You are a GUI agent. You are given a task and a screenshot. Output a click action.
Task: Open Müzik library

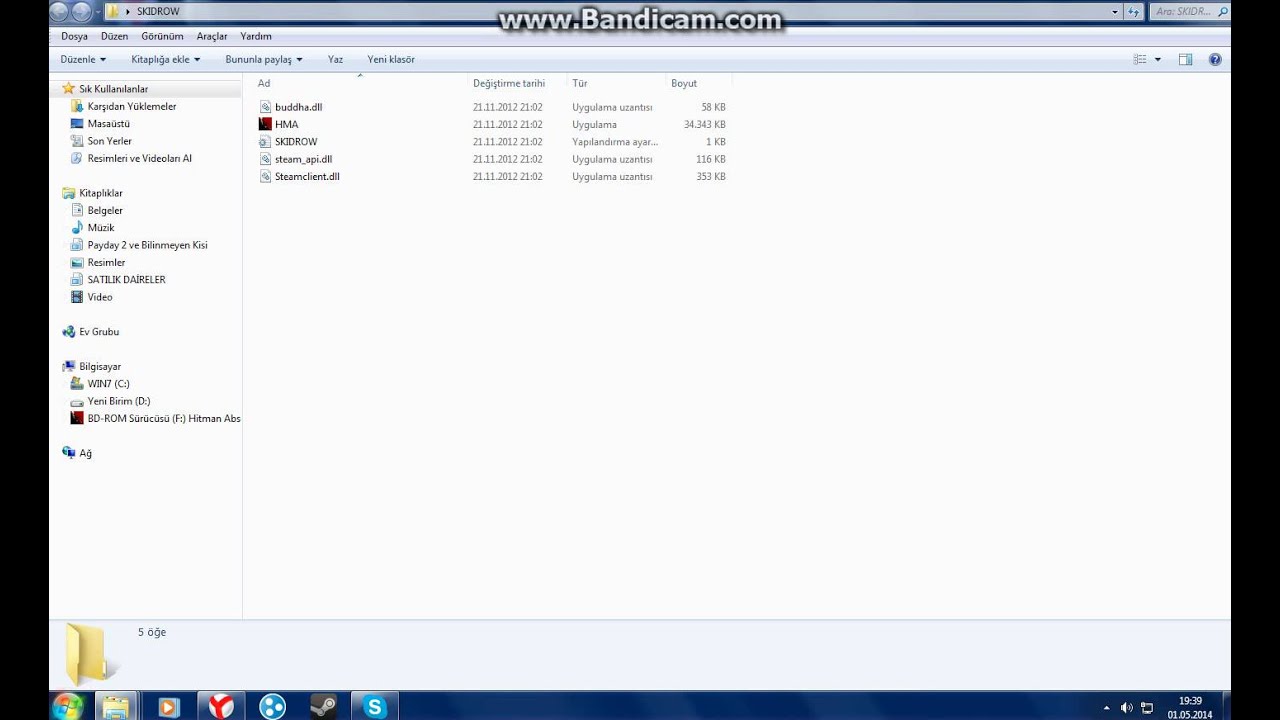tap(101, 228)
